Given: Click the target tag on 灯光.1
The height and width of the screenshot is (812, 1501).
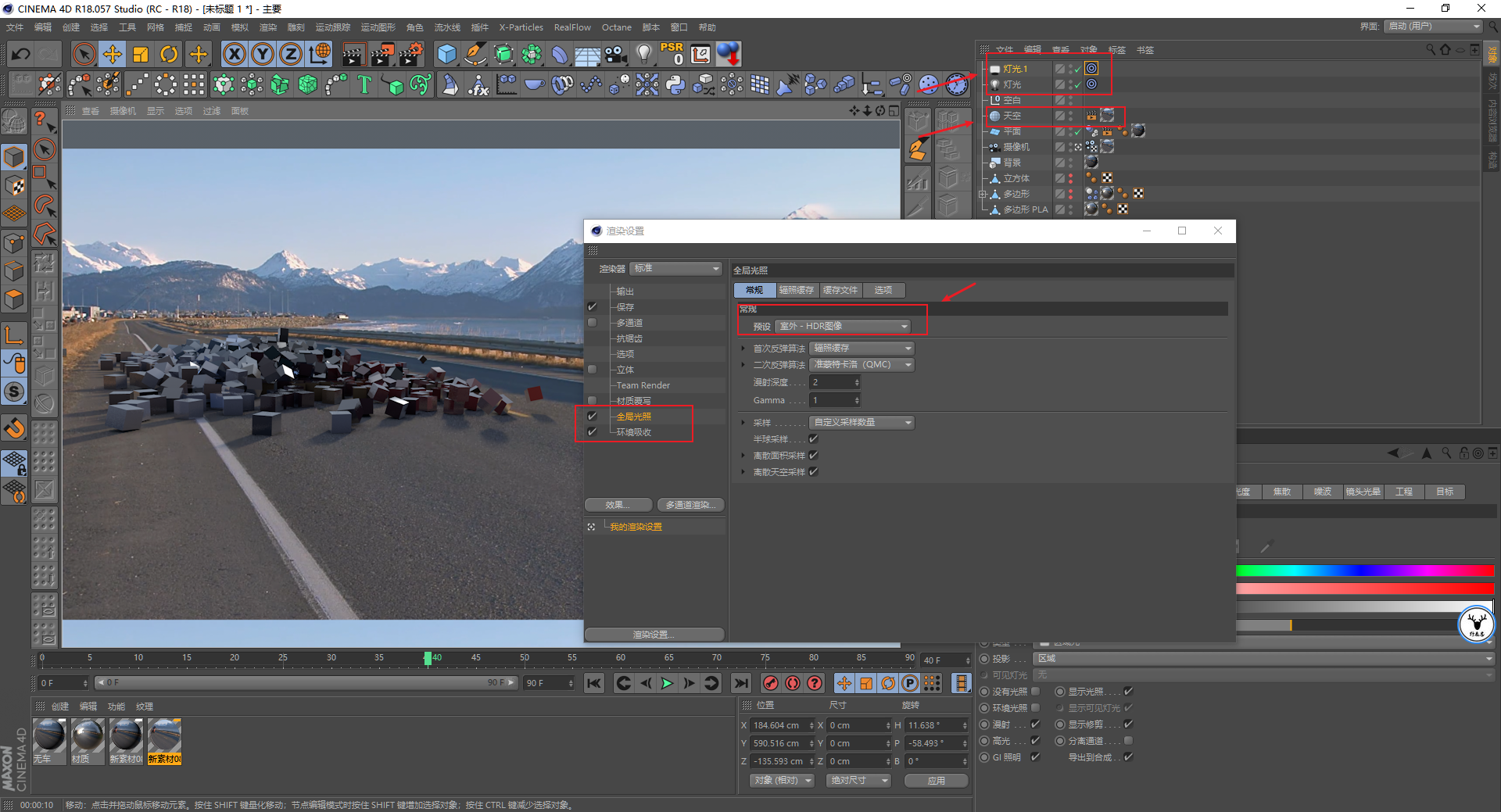Looking at the screenshot, I should [1091, 69].
